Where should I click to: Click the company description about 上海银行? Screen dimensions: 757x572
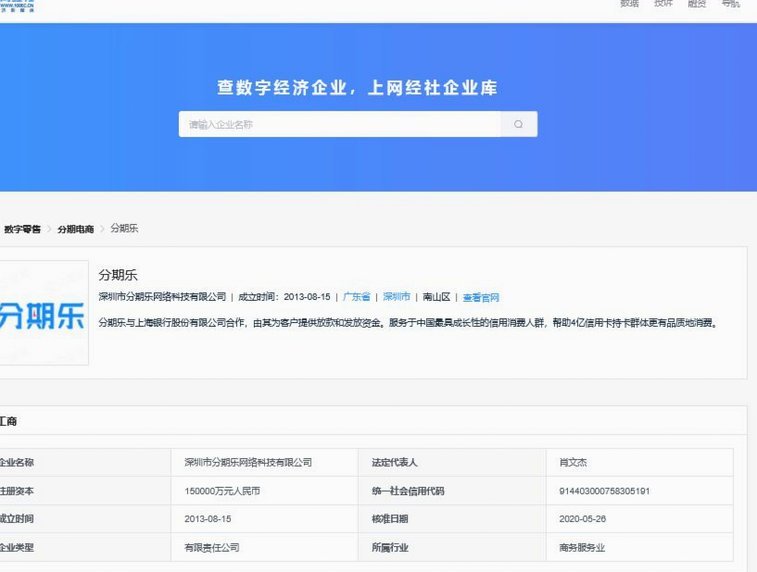click(x=408, y=322)
